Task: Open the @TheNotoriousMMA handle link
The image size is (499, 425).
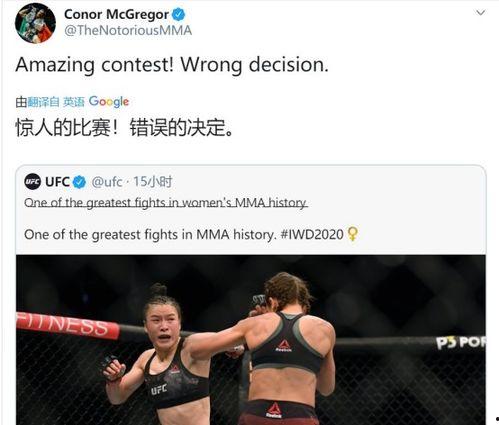Action: (128, 30)
